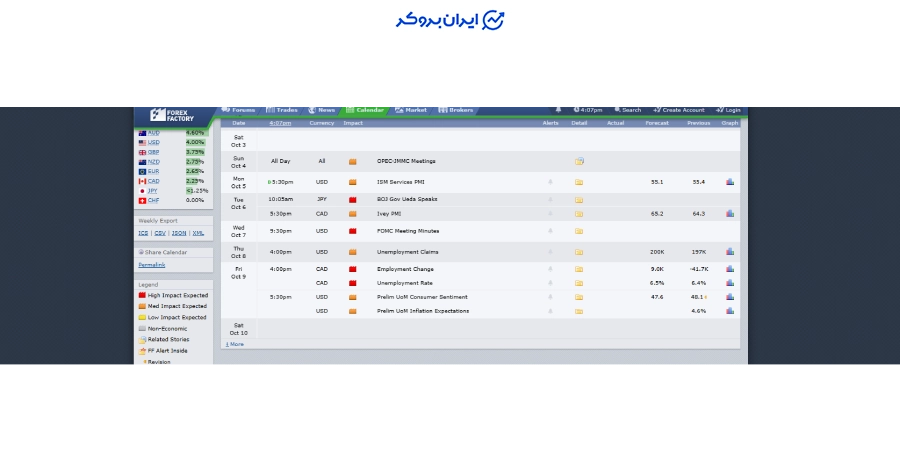Image resolution: width=900 pixels, height=471 pixels.
Task: Open JPY currency link in sidebar
Action: pyautogui.click(x=152, y=191)
